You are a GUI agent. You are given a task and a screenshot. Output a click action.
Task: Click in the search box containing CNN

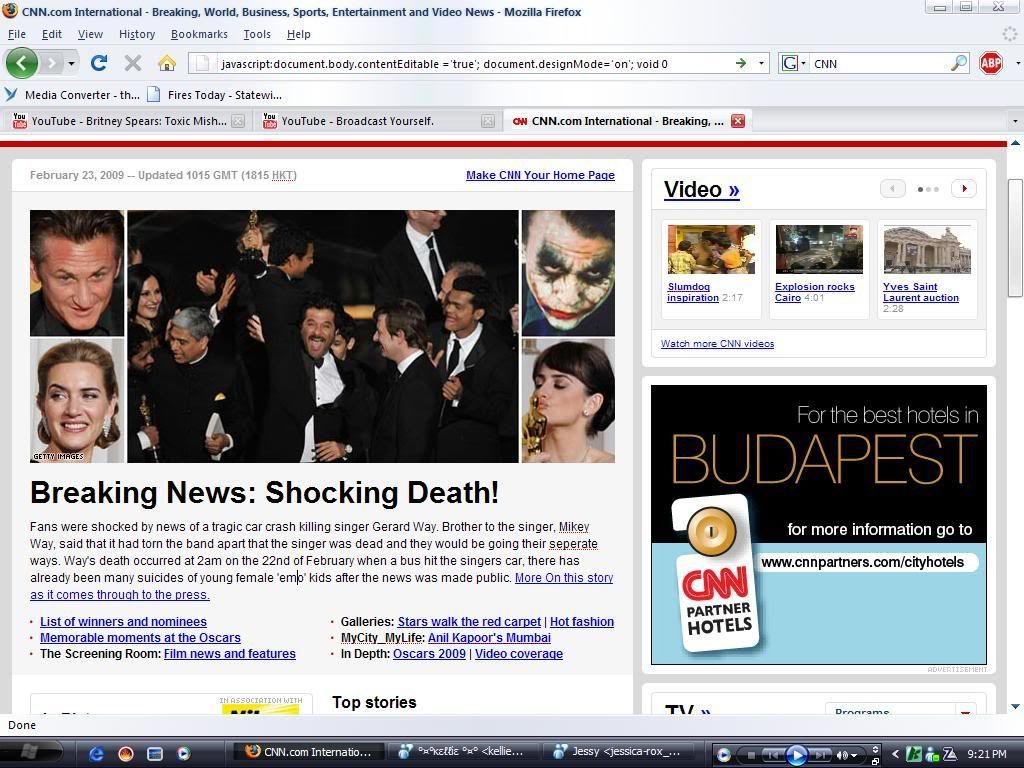tap(880, 64)
